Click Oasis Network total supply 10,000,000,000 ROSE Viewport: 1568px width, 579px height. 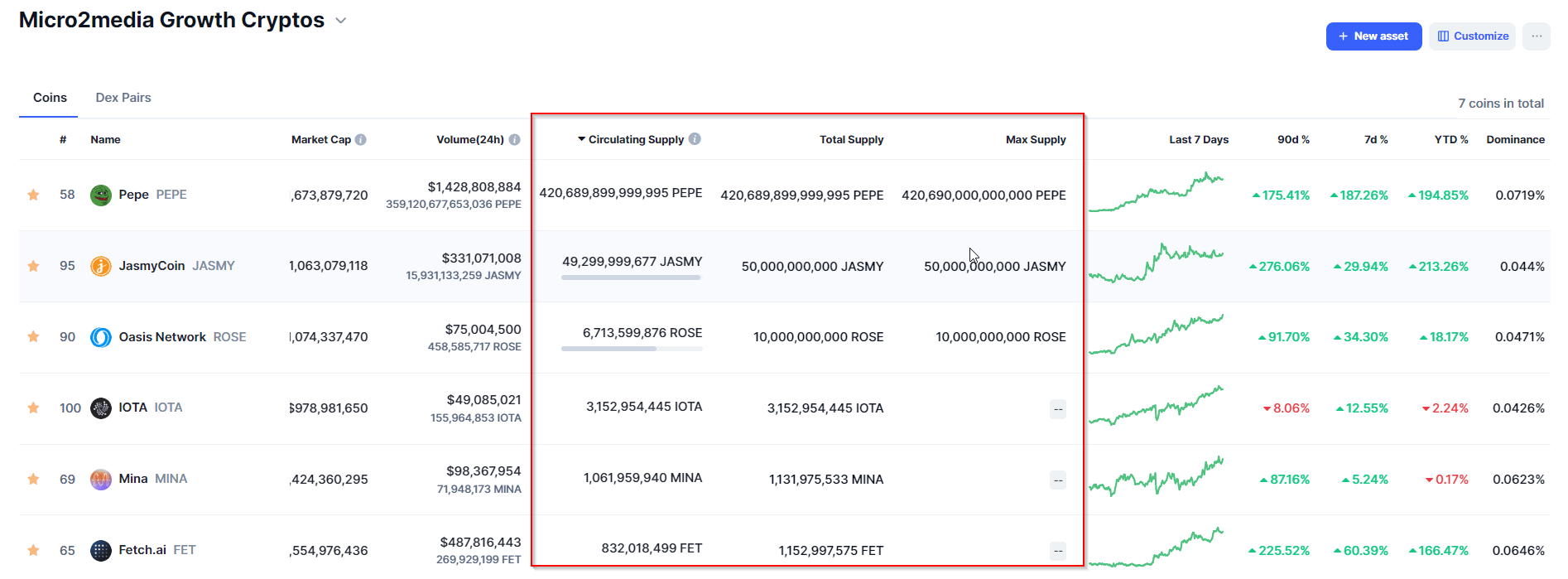[x=819, y=337]
